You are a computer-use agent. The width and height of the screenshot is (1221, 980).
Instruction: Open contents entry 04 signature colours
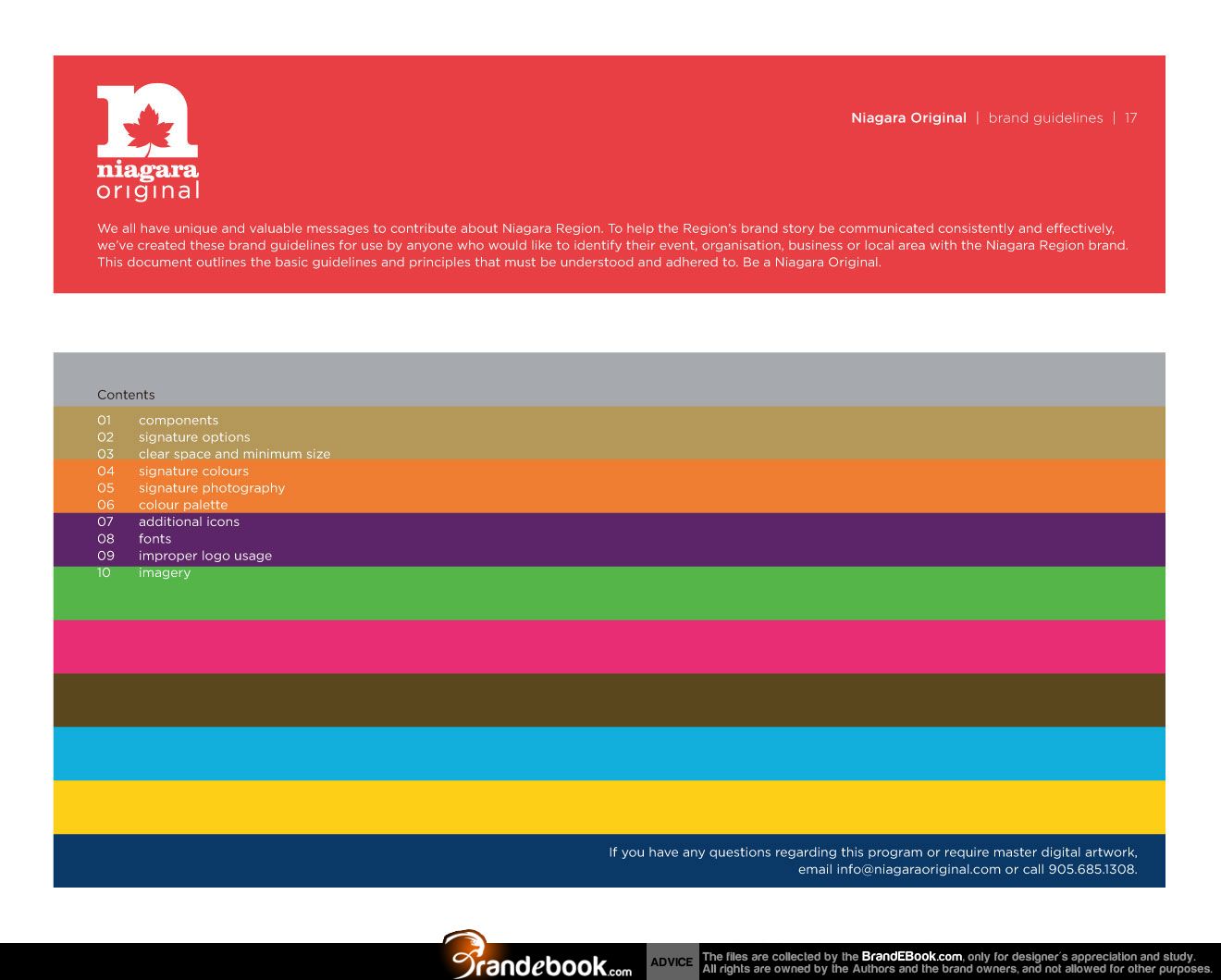[173, 471]
